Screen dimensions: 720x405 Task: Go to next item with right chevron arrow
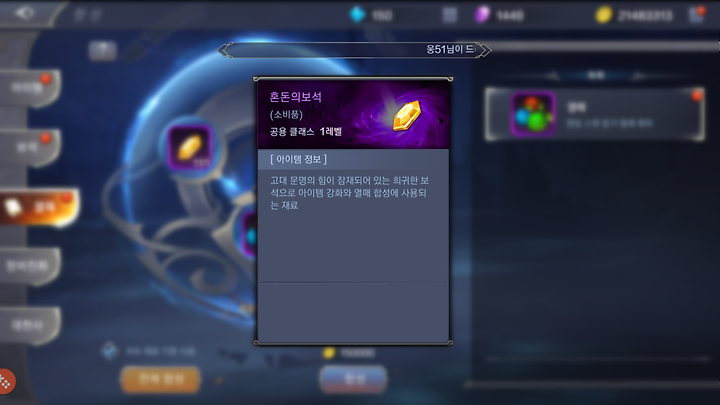(x=485, y=50)
